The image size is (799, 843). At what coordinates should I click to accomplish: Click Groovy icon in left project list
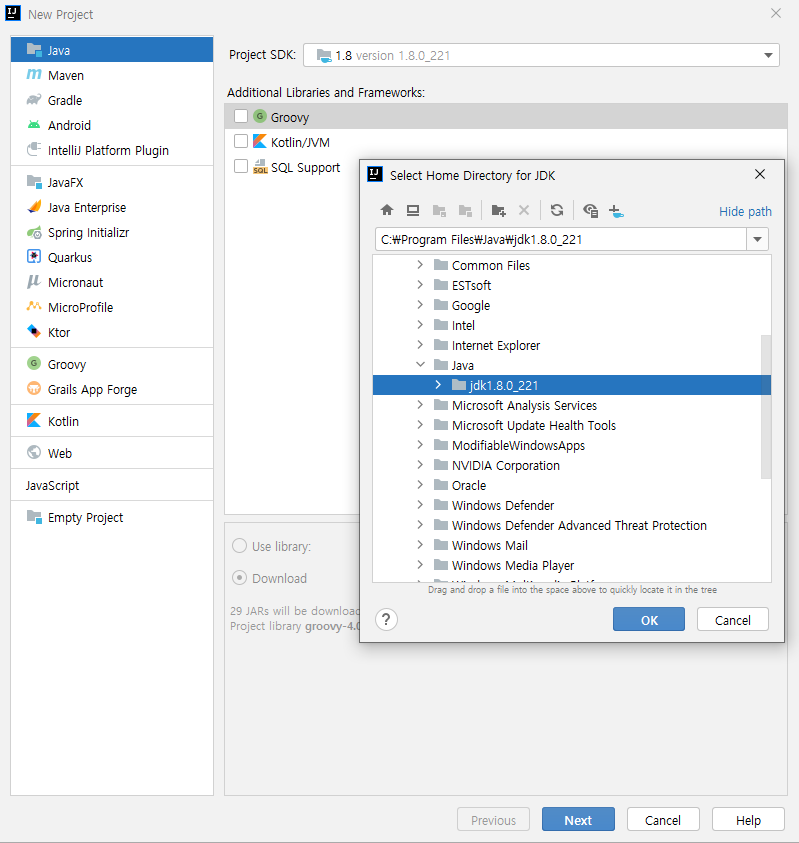click(34, 363)
